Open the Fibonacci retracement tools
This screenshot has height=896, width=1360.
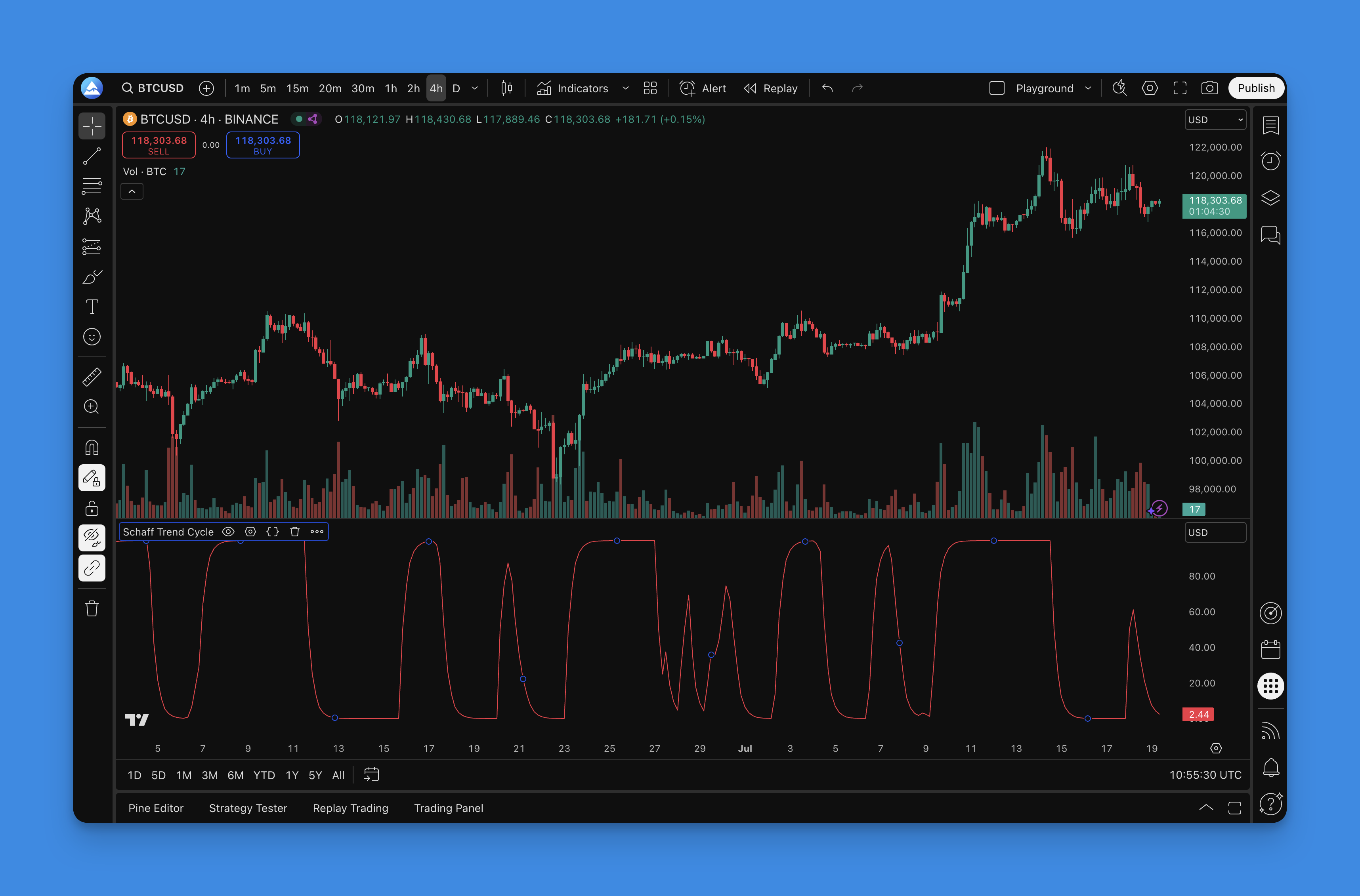click(92, 186)
